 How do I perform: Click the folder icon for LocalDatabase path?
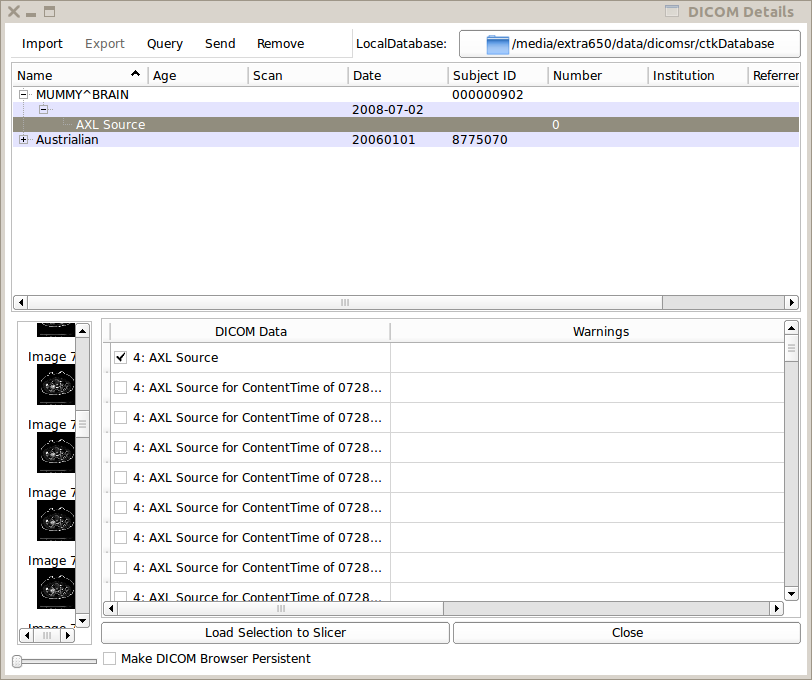pos(498,44)
